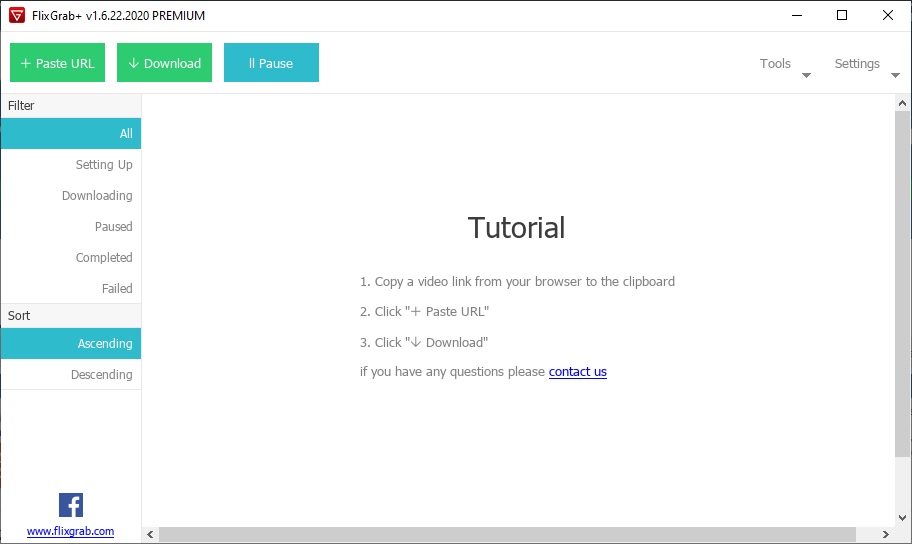The width and height of the screenshot is (912, 544).
Task: Maximize the FlixGrab+ window
Action: tap(842, 16)
